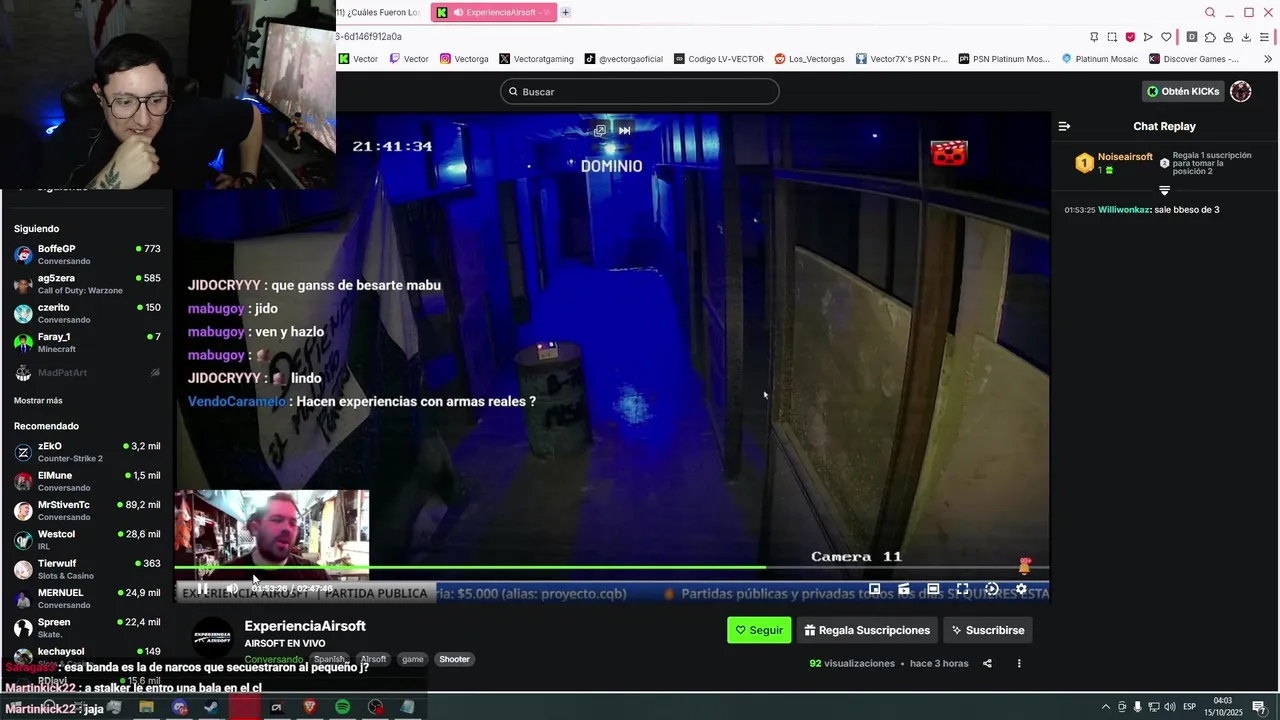
Task: Click pop-out icon at video top
Action: click(600, 130)
